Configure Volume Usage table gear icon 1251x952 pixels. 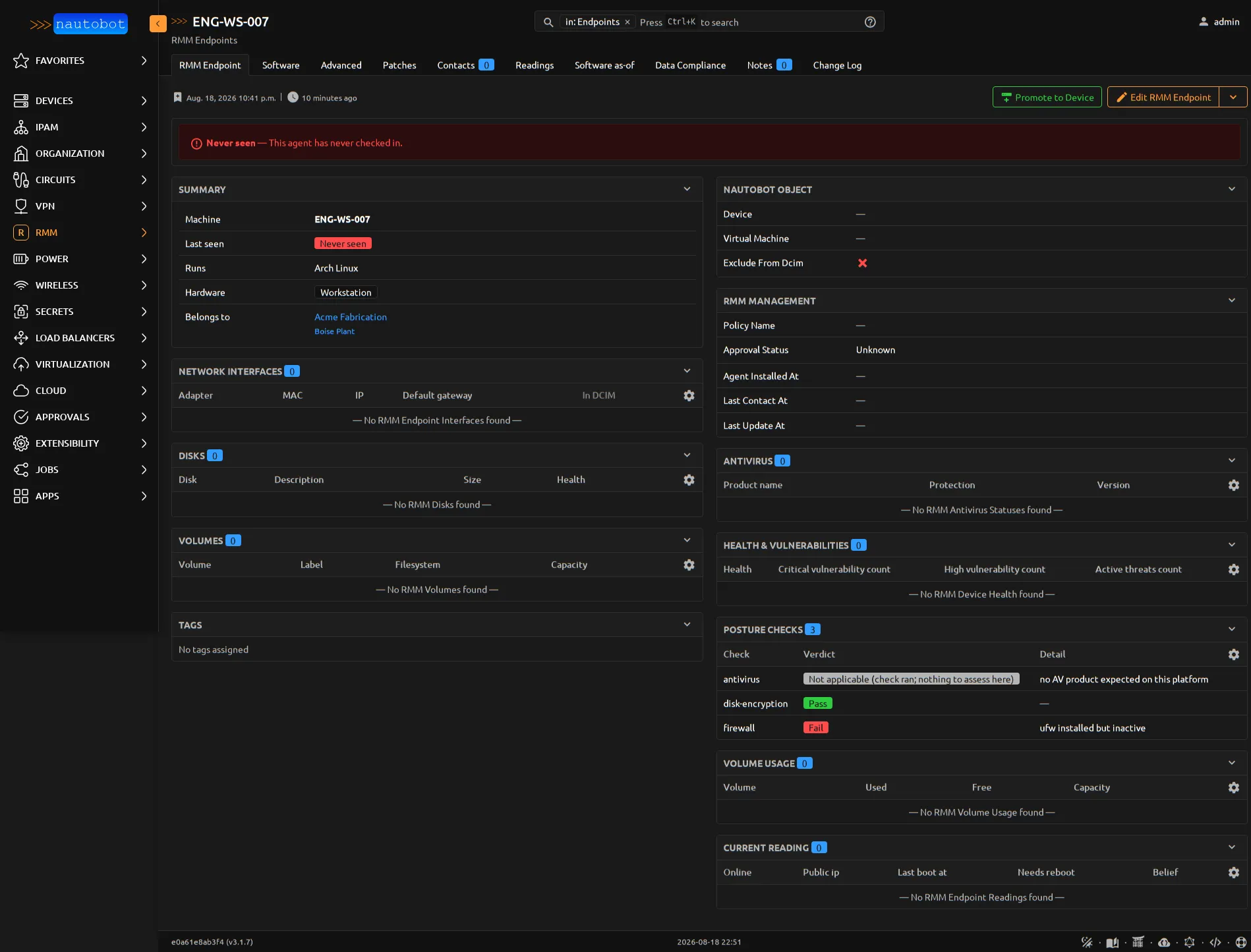pyautogui.click(x=1234, y=787)
